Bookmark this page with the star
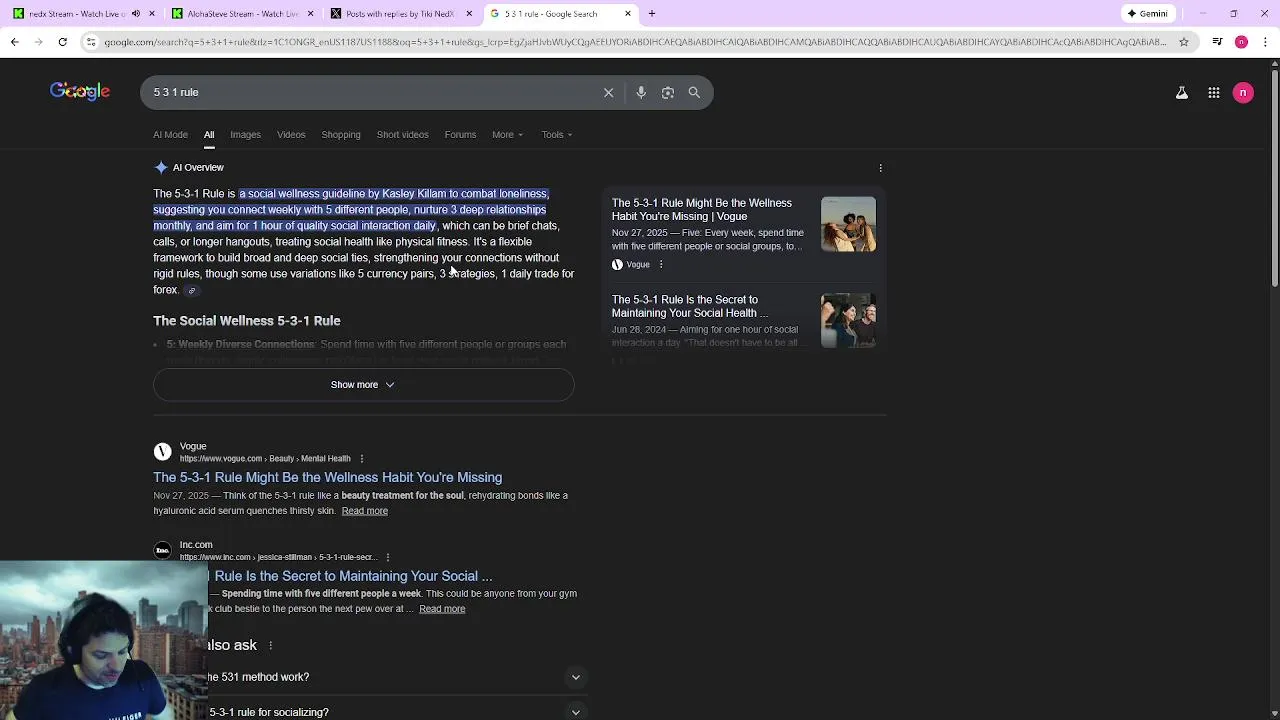The height and width of the screenshot is (720, 1280). pos(1184,42)
